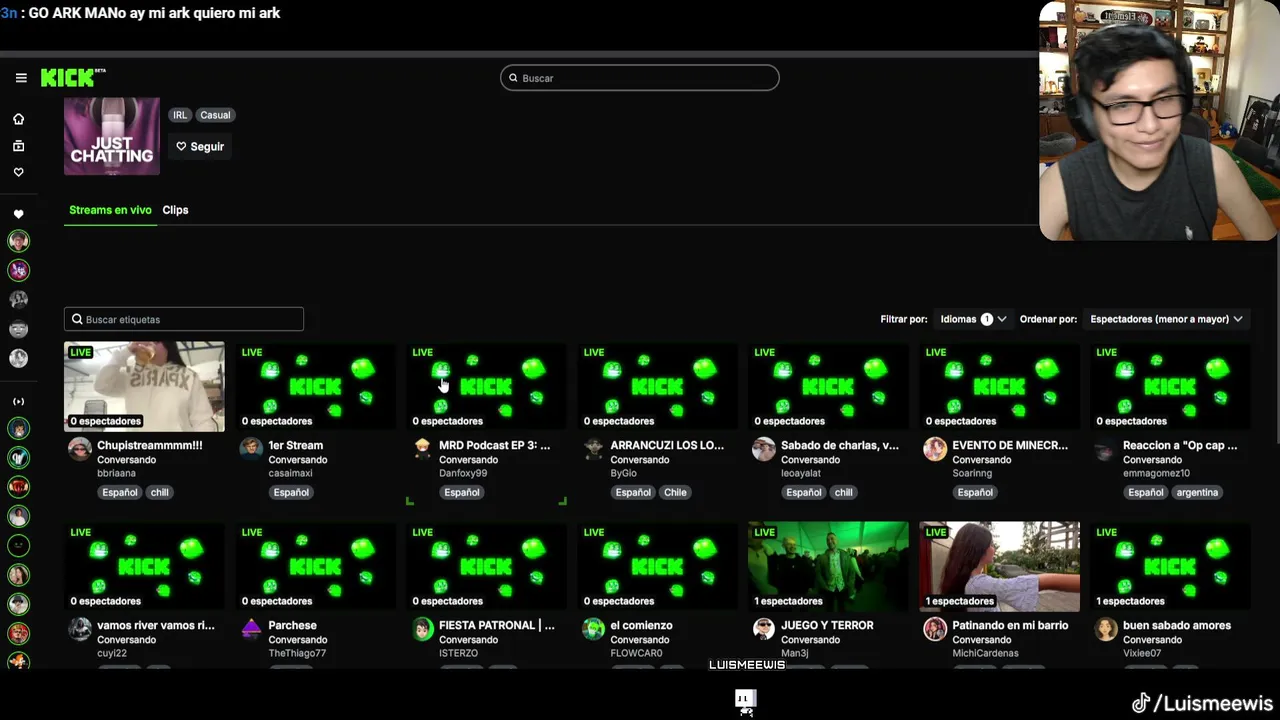The width and height of the screenshot is (1280, 720).
Task: Open 1er Stream thumbnail
Action: point(315,387)
